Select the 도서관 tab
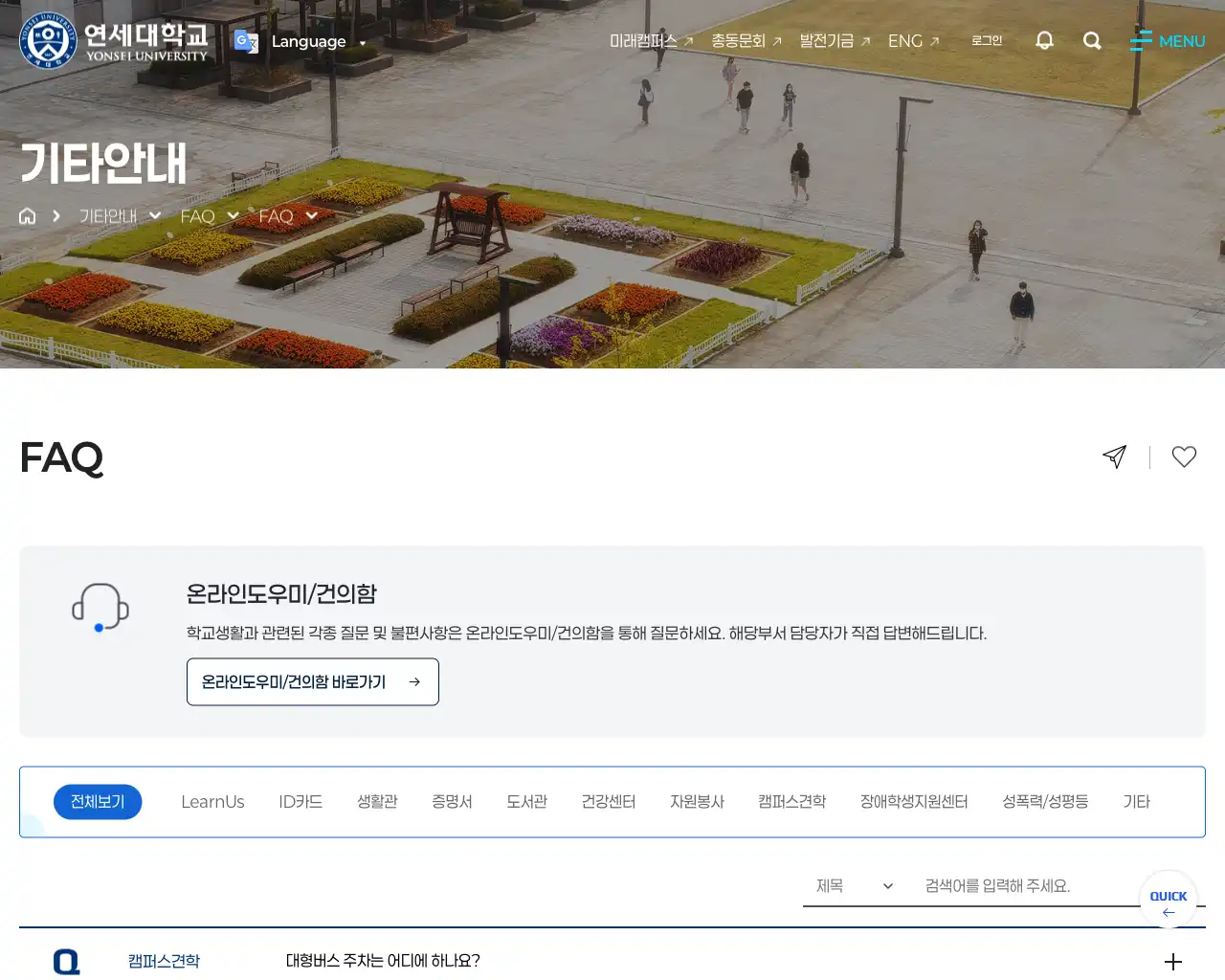This screenshot has width=1225, height=980. click(x=526, y=802)
